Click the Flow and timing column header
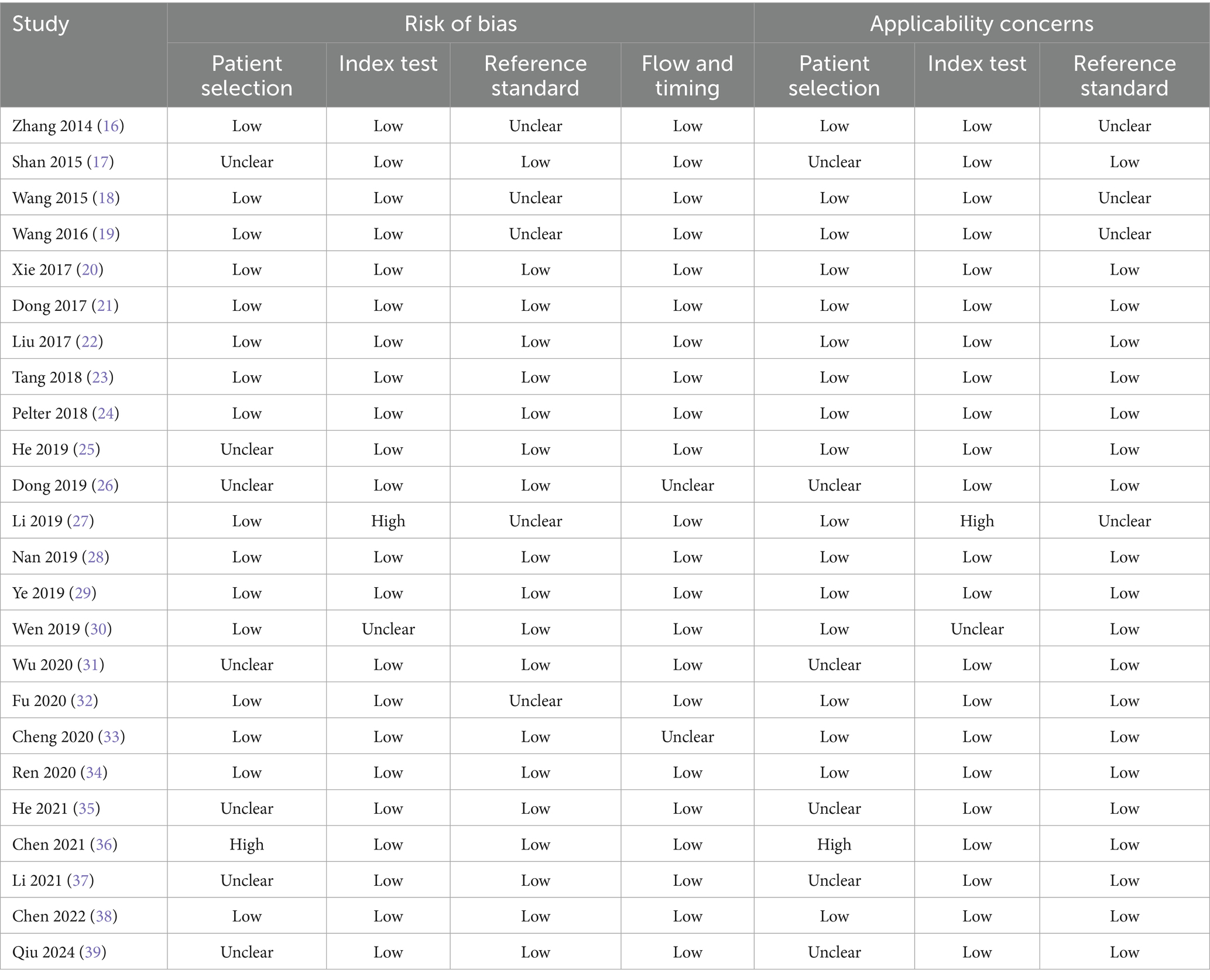The width and height of the screenshot is (1210, 980). pos(687,75)
